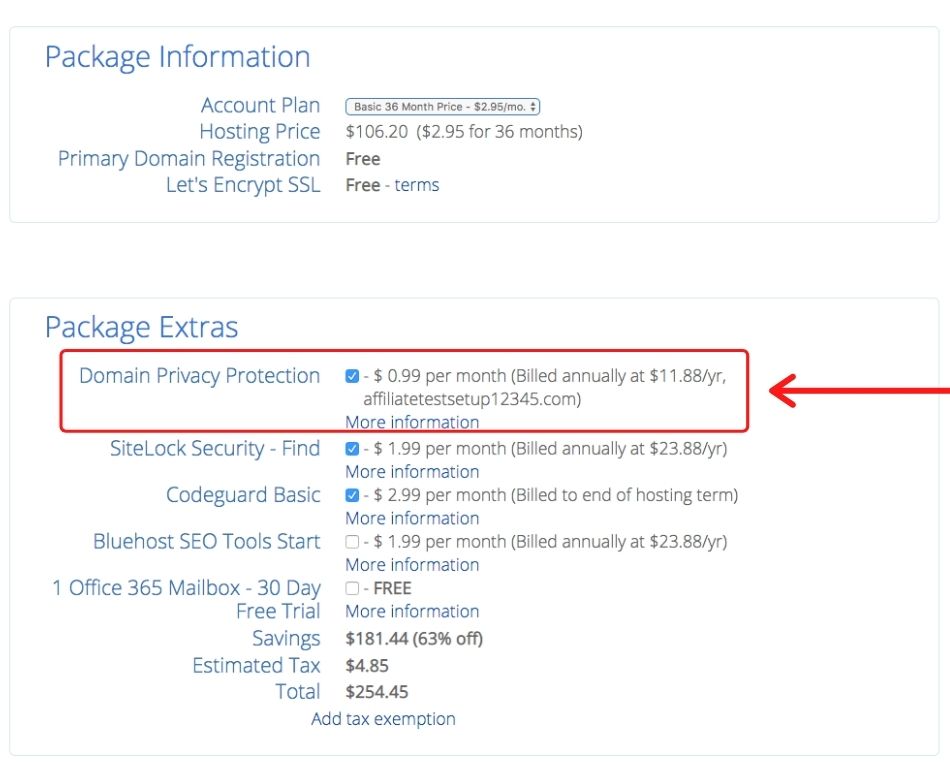950x773 pixels.
Task: Click the Package Extras heading
Action: pyautogui.click(x=142, y=328)
